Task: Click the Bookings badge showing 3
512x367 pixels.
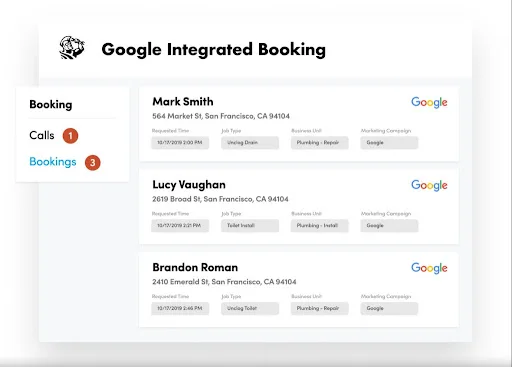Action: pos(93,163)
